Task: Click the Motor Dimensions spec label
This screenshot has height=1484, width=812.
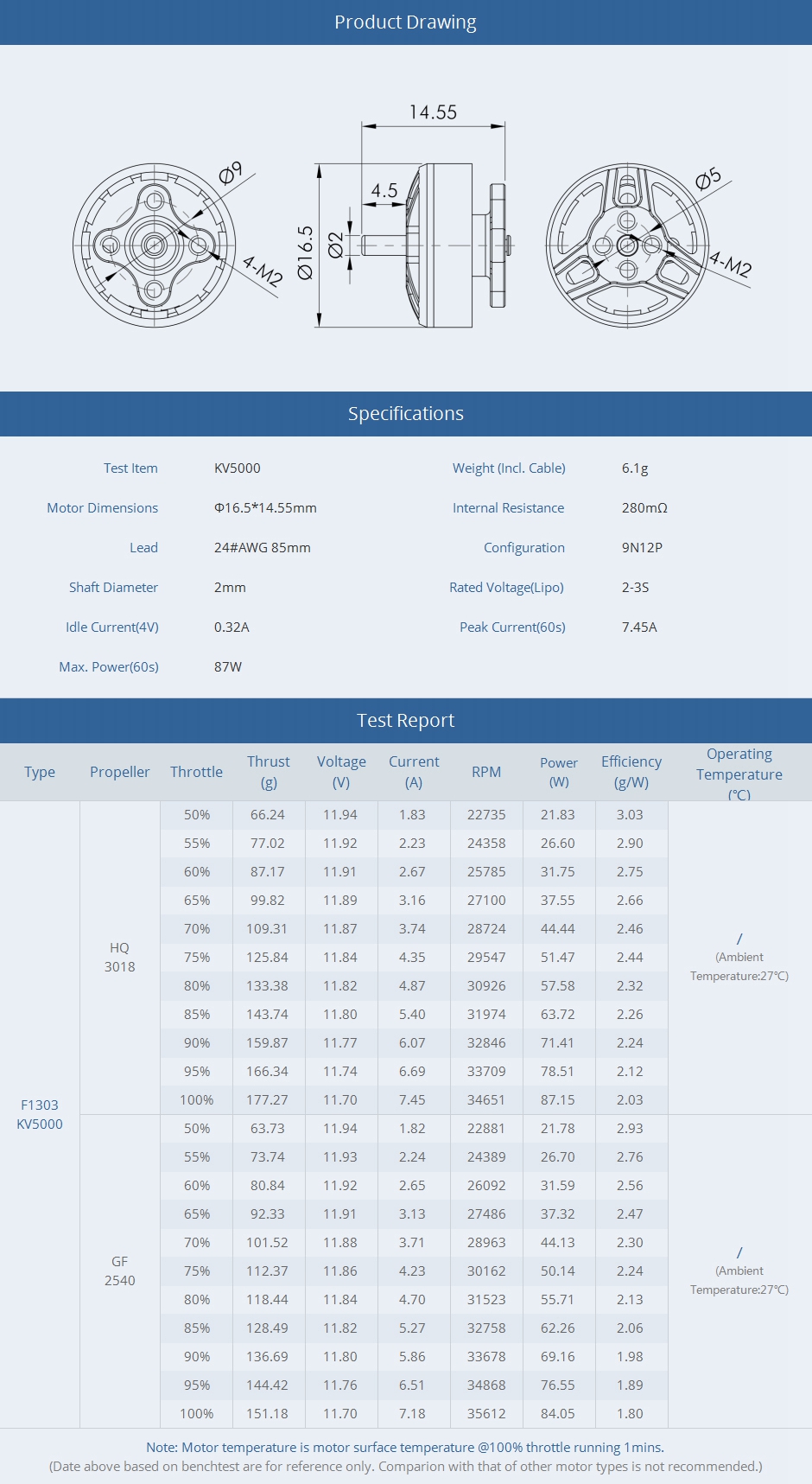Action: click(102, 508)
